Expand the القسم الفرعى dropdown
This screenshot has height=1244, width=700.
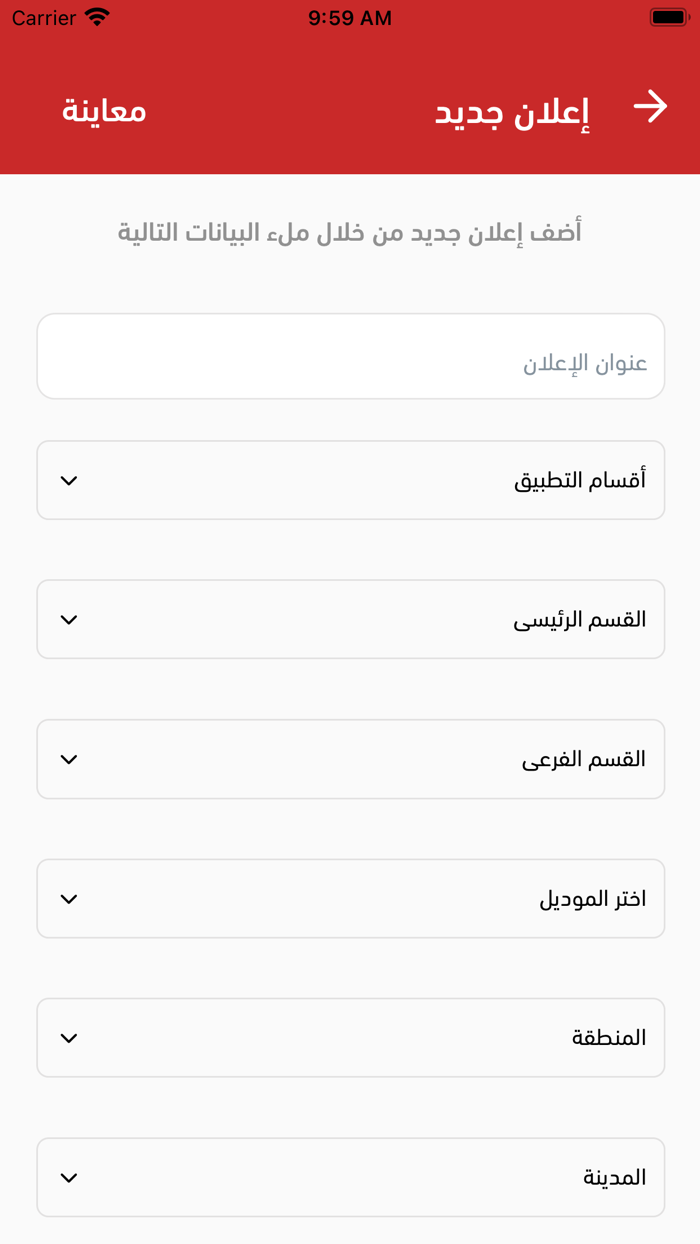click(x=350, y=758)
